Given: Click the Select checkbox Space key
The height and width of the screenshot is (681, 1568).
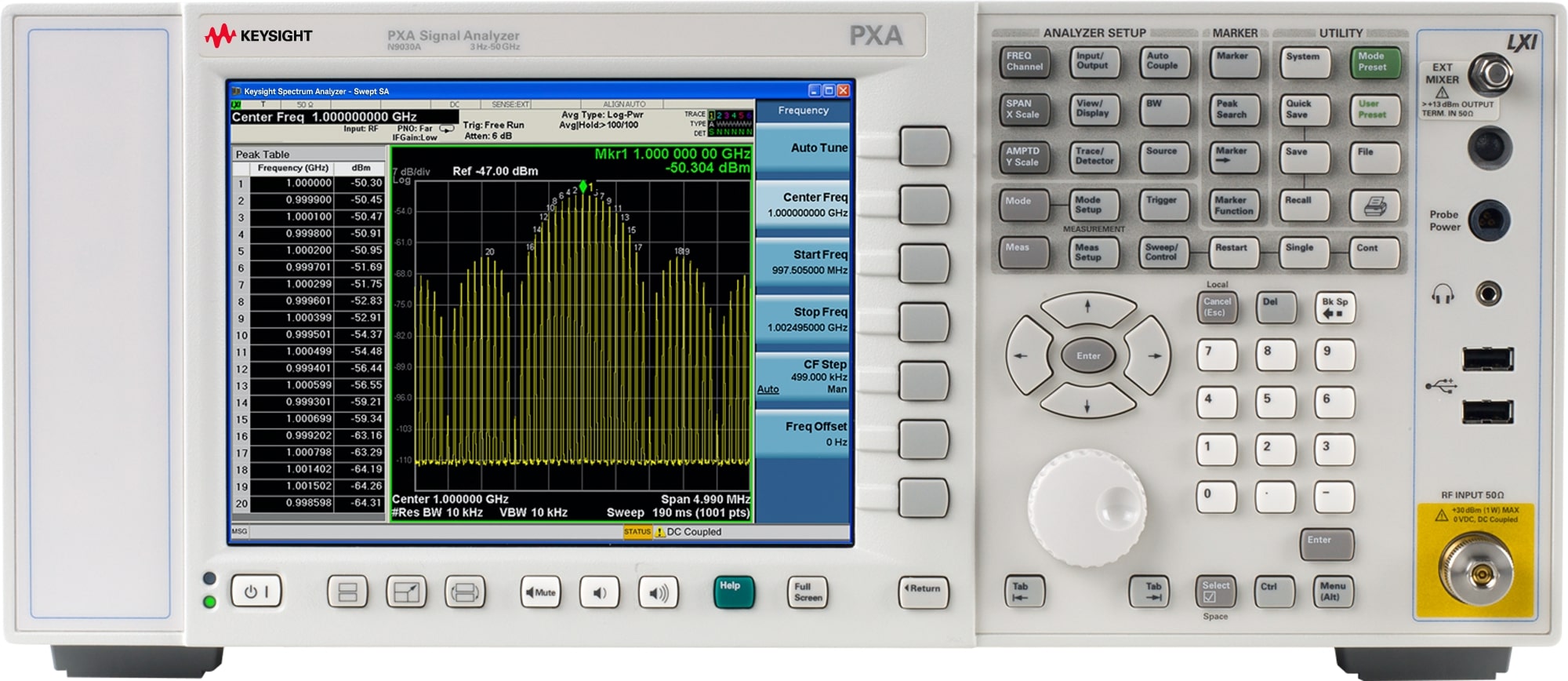Looking at the screenshot, I should [x=1214, y=592].
